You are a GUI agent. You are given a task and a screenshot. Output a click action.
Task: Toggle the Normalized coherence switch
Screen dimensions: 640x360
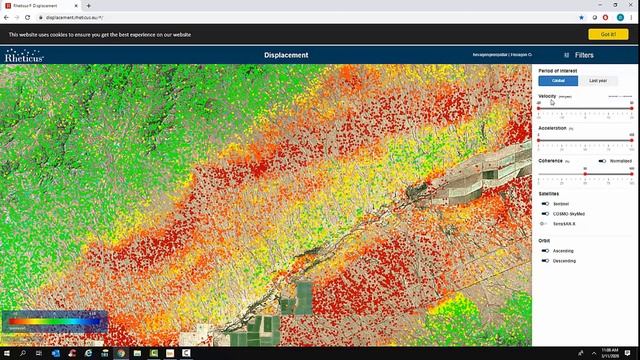(602, 161)
